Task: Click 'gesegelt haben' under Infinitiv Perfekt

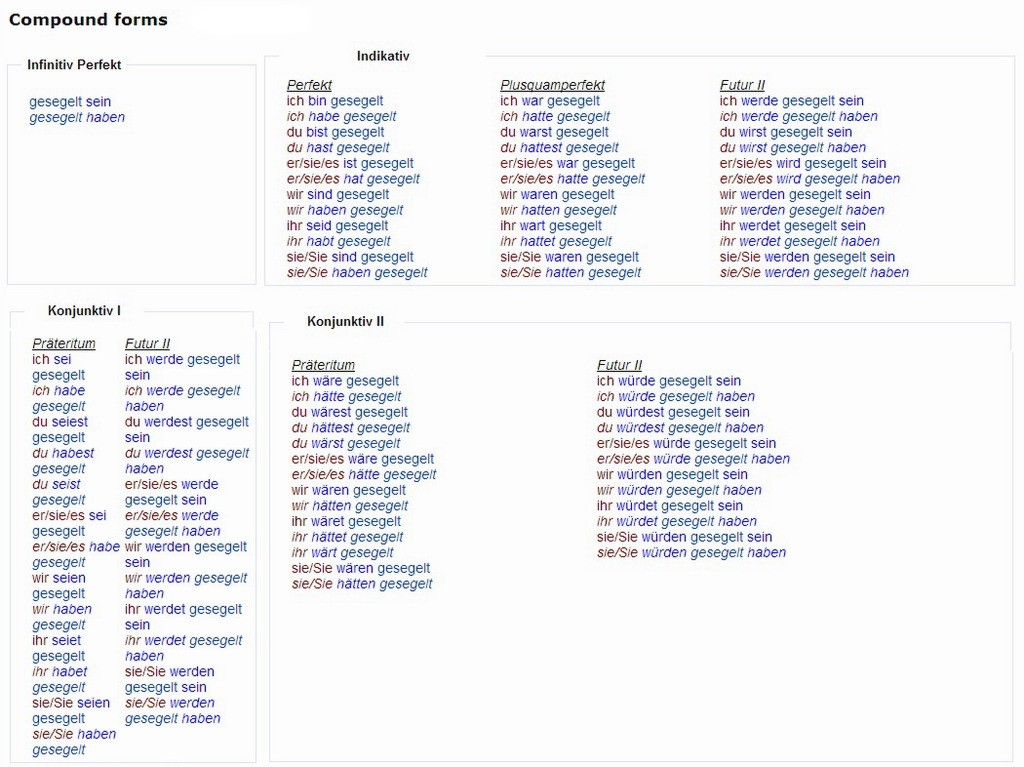Action: [77, 117]
